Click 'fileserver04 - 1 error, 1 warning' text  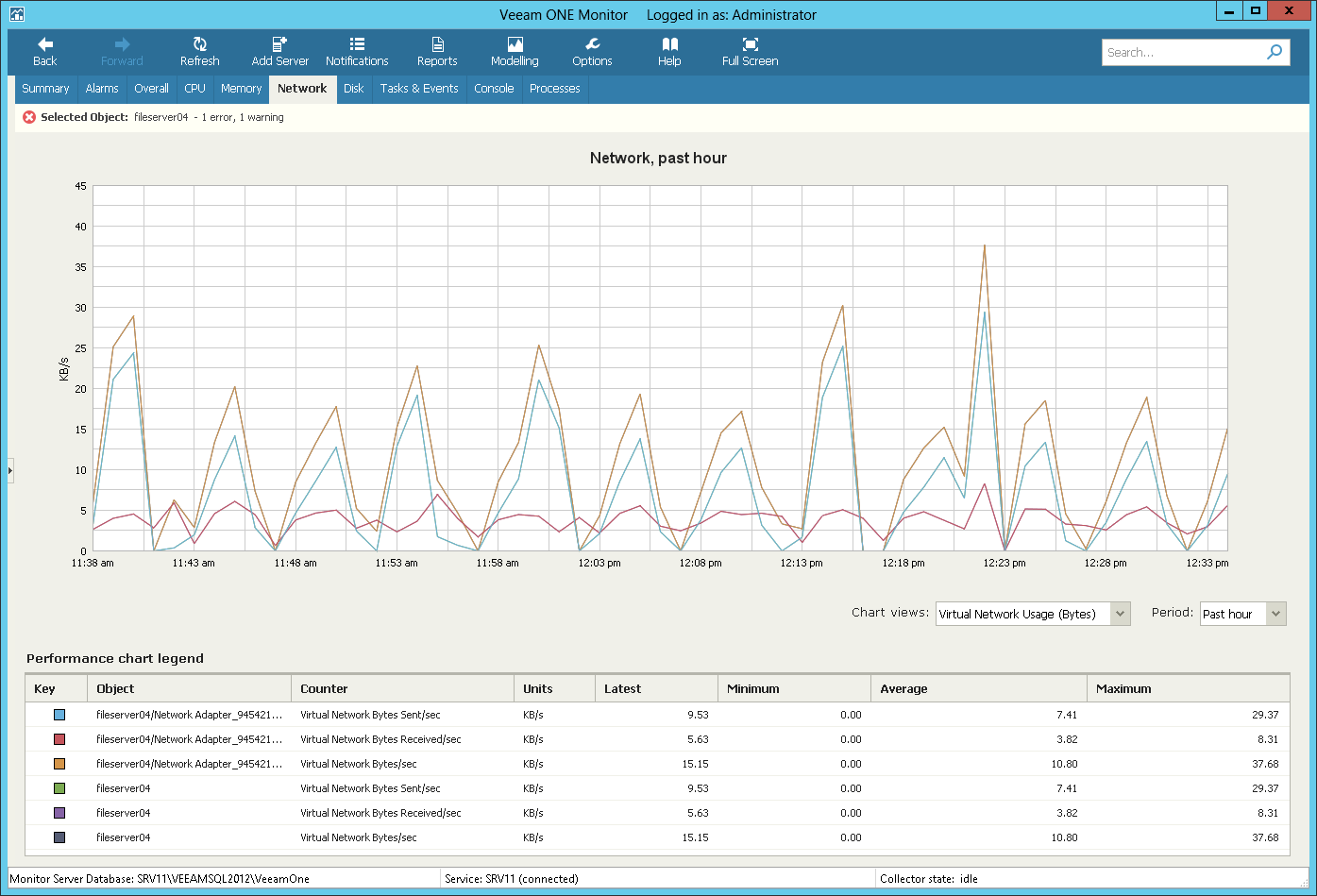(x=209, y=117)
